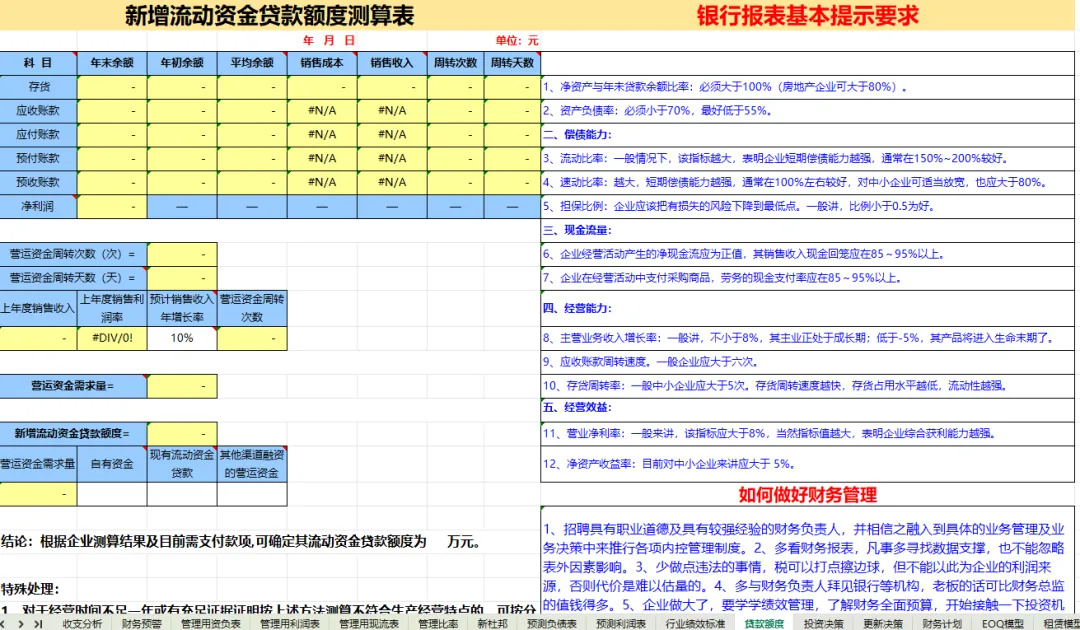Open the EOQ模型 sheet tab

pyautogui.click(x=1002, y=623)
